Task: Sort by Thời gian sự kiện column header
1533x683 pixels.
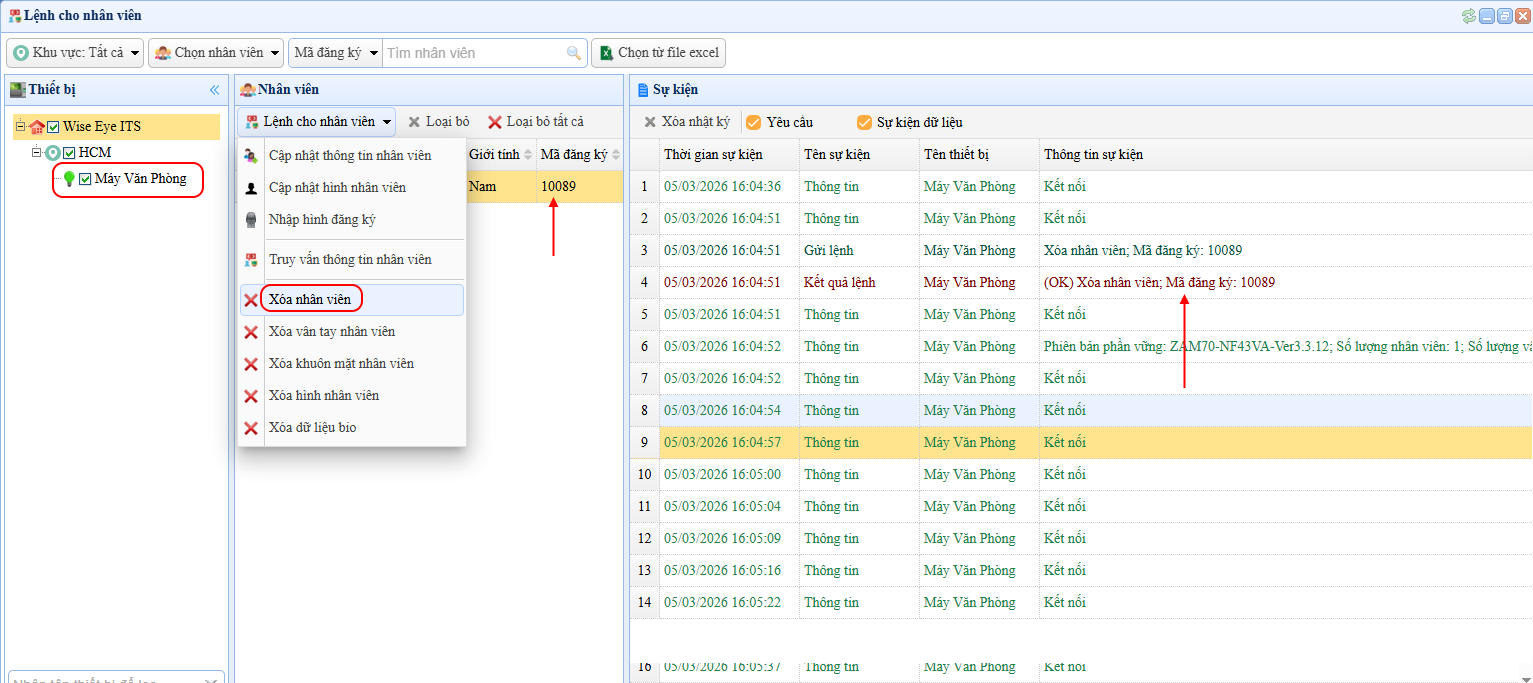Action: click(713, 155)
